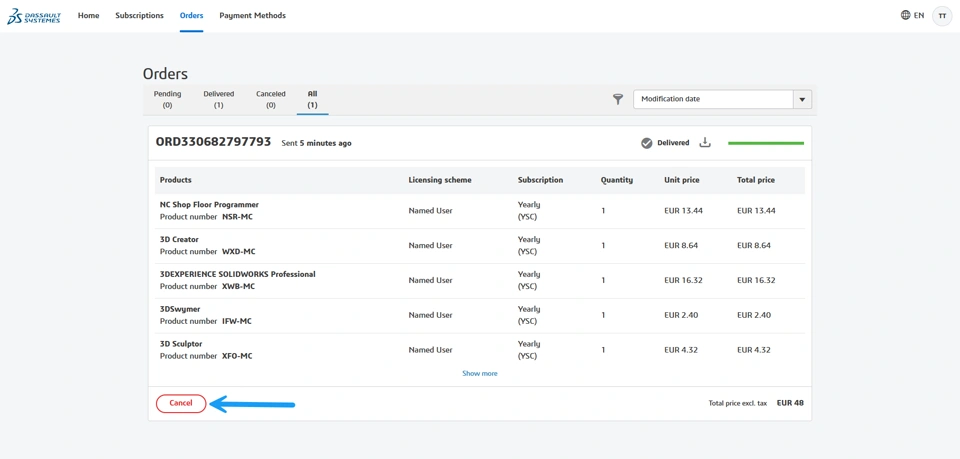
Task: Click the Dassault Systèmes logo
Action: pyautogui.click(x=34, y=16)
